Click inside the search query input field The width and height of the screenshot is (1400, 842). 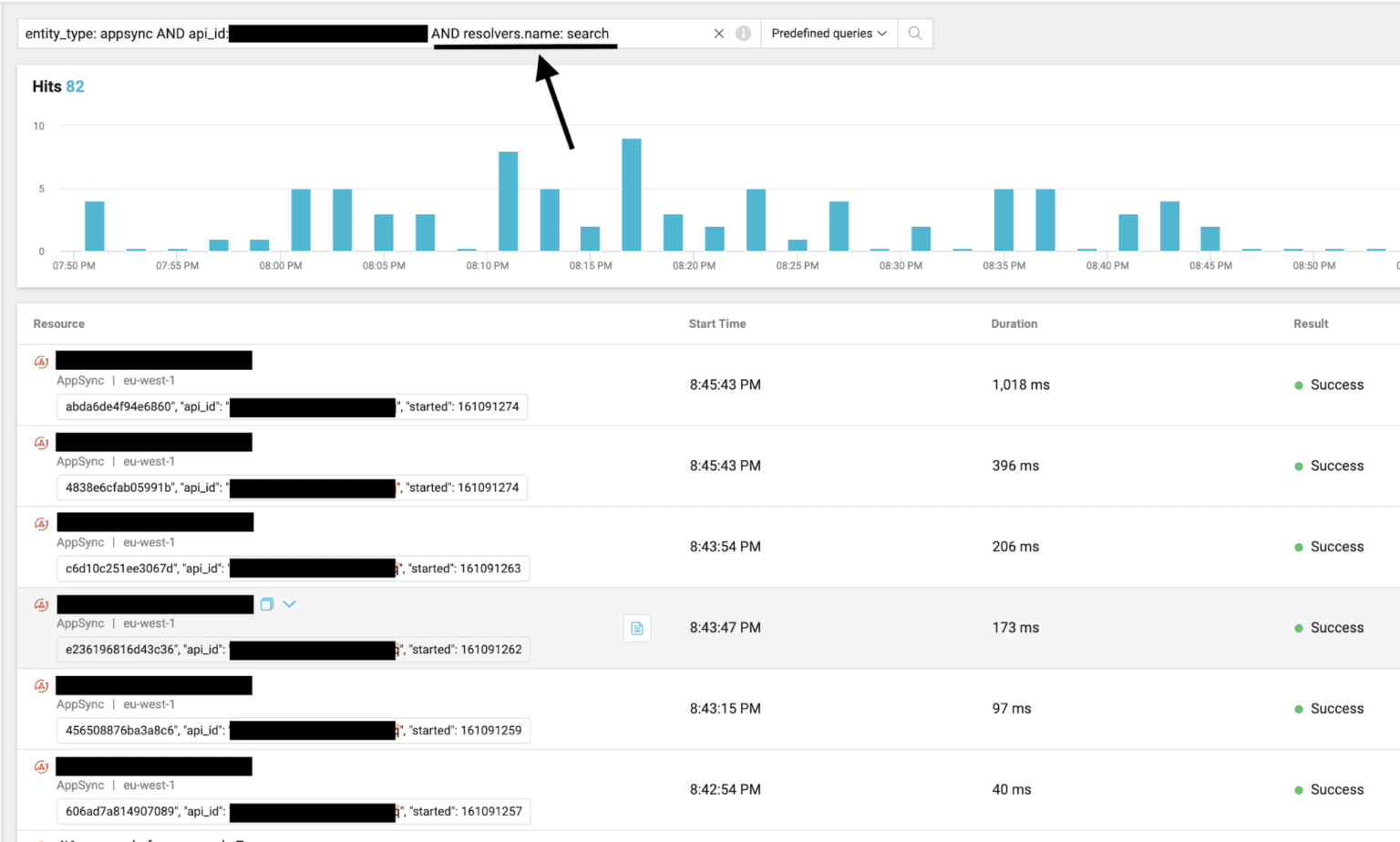pos(365,33)
